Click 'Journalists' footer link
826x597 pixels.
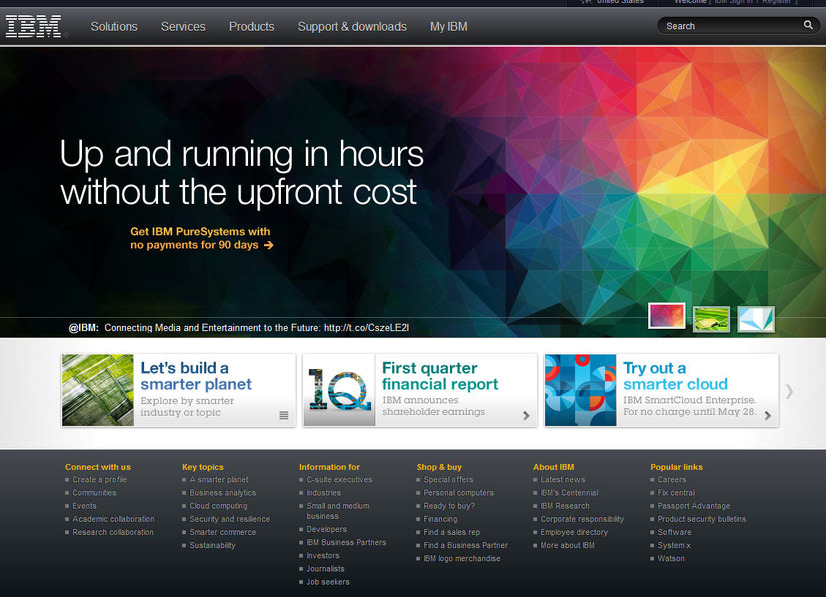[x=326, y=569]
